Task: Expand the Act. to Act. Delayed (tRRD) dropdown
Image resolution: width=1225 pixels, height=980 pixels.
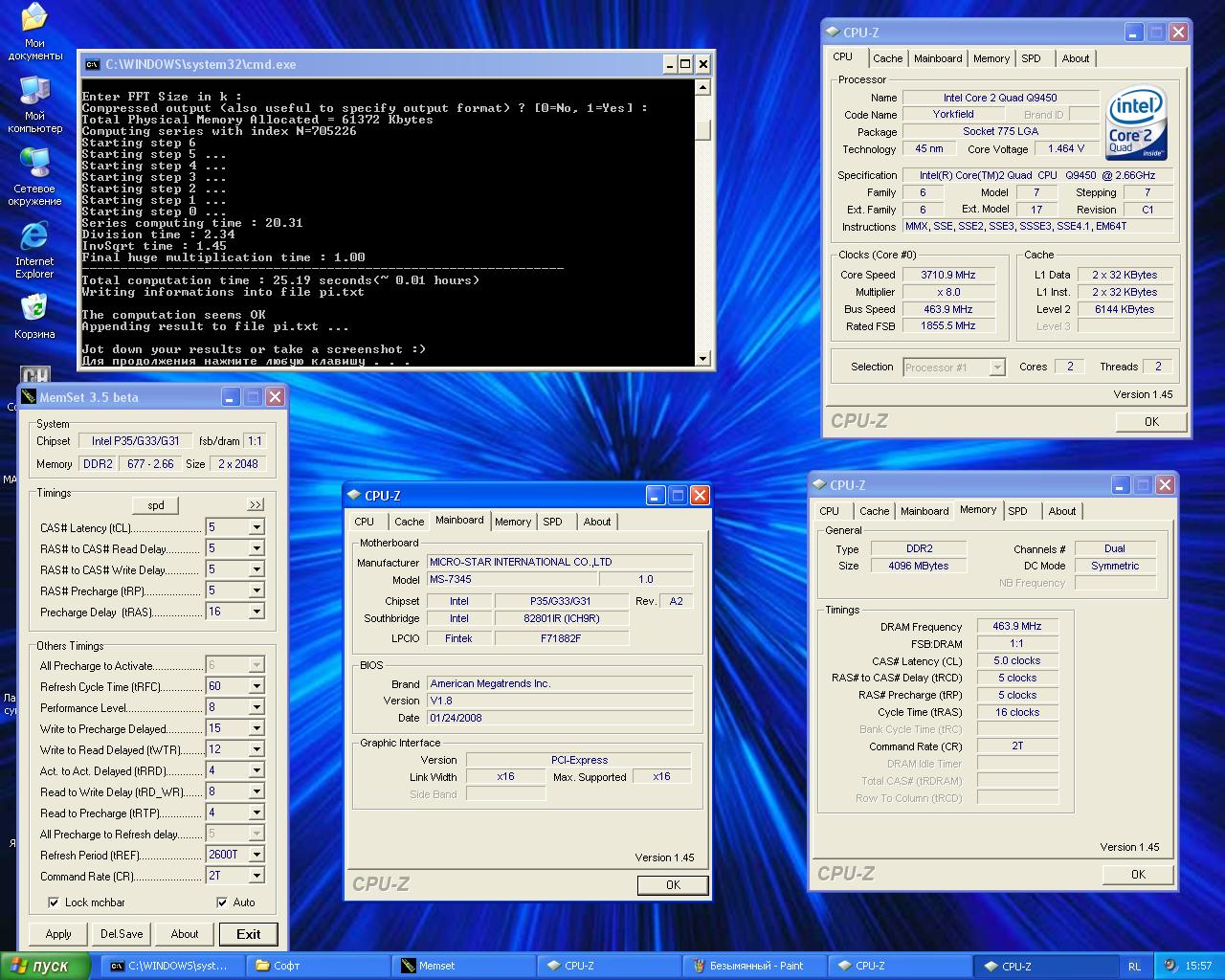Action: (x=256, y=770)
